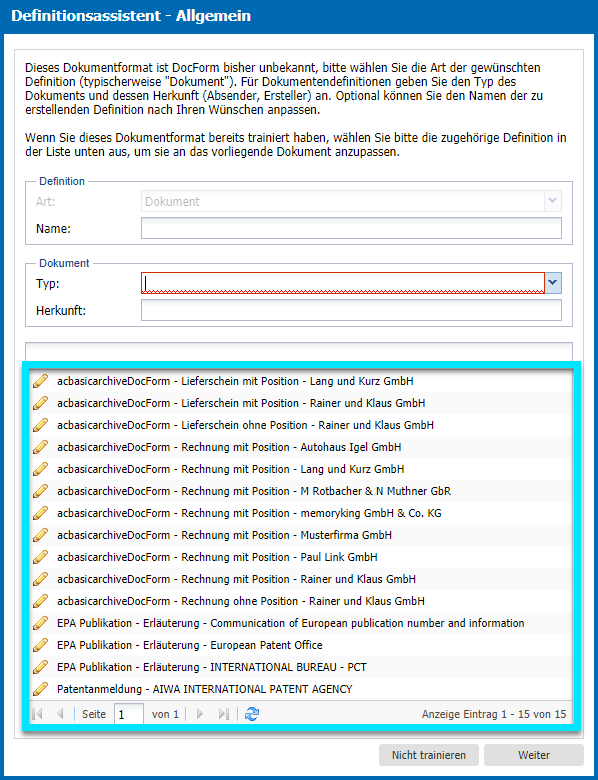Image resolution: width=598 pixels, height=780 pixels.
Task: Refresh the definitions list
Action: (x=252, y=714)
